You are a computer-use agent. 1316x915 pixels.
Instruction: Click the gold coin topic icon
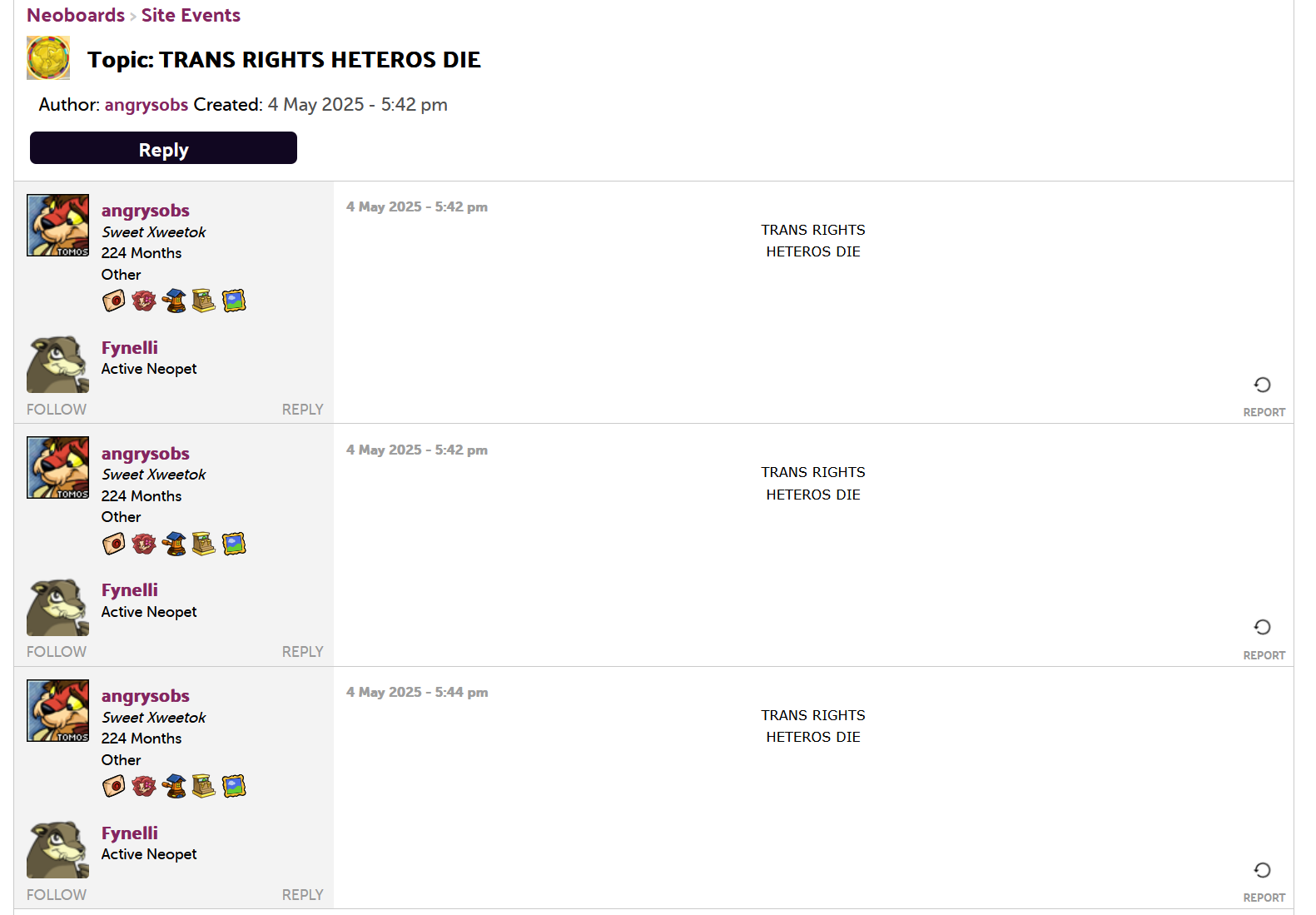[x=48, y=58]
